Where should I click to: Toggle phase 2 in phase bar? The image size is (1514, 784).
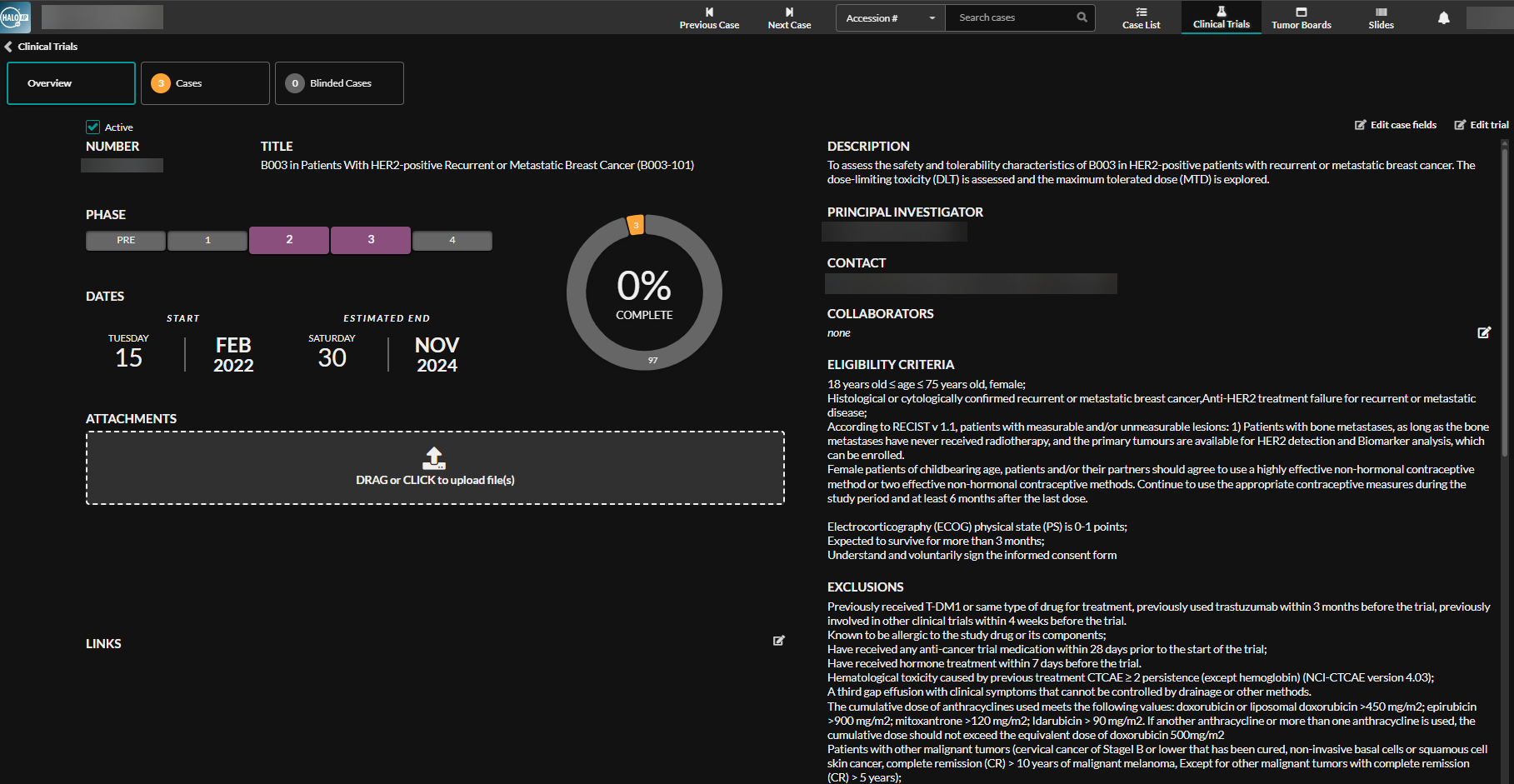tap(288, 240)
